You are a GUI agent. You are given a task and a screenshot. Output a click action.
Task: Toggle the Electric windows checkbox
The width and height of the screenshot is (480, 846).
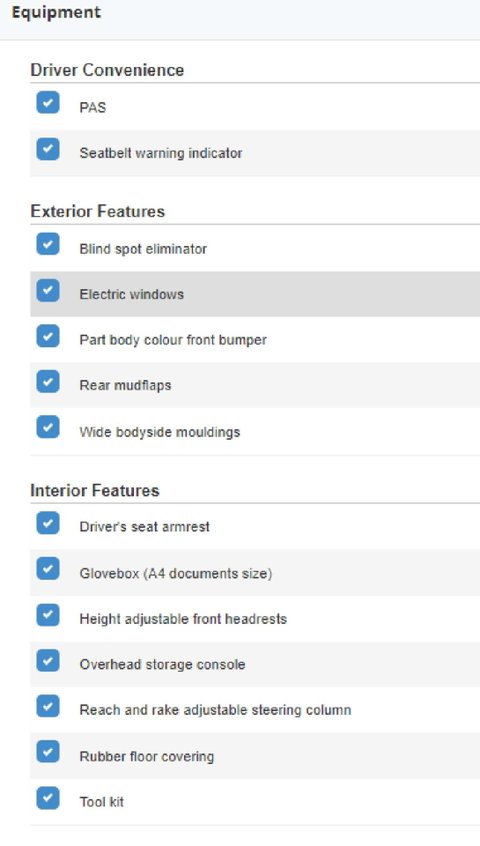click(48, 290)
